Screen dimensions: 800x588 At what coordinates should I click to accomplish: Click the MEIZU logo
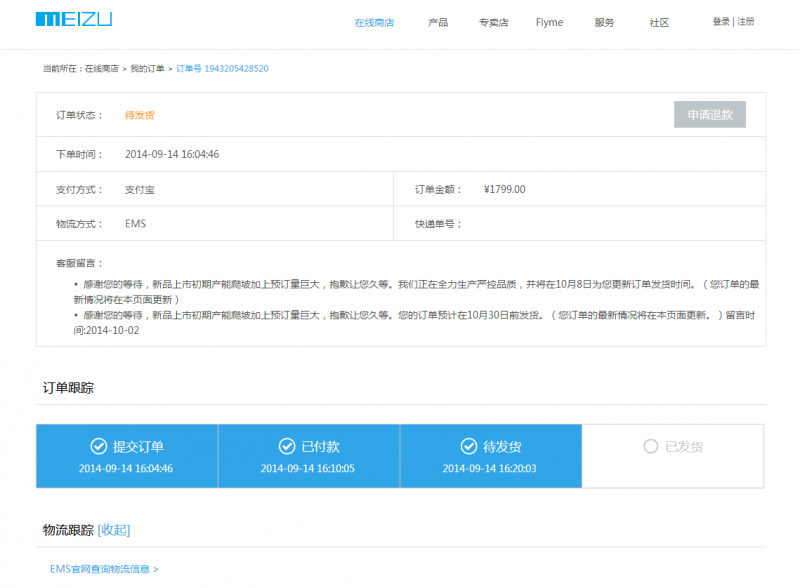pyautogui.click(x=74, y=19)
